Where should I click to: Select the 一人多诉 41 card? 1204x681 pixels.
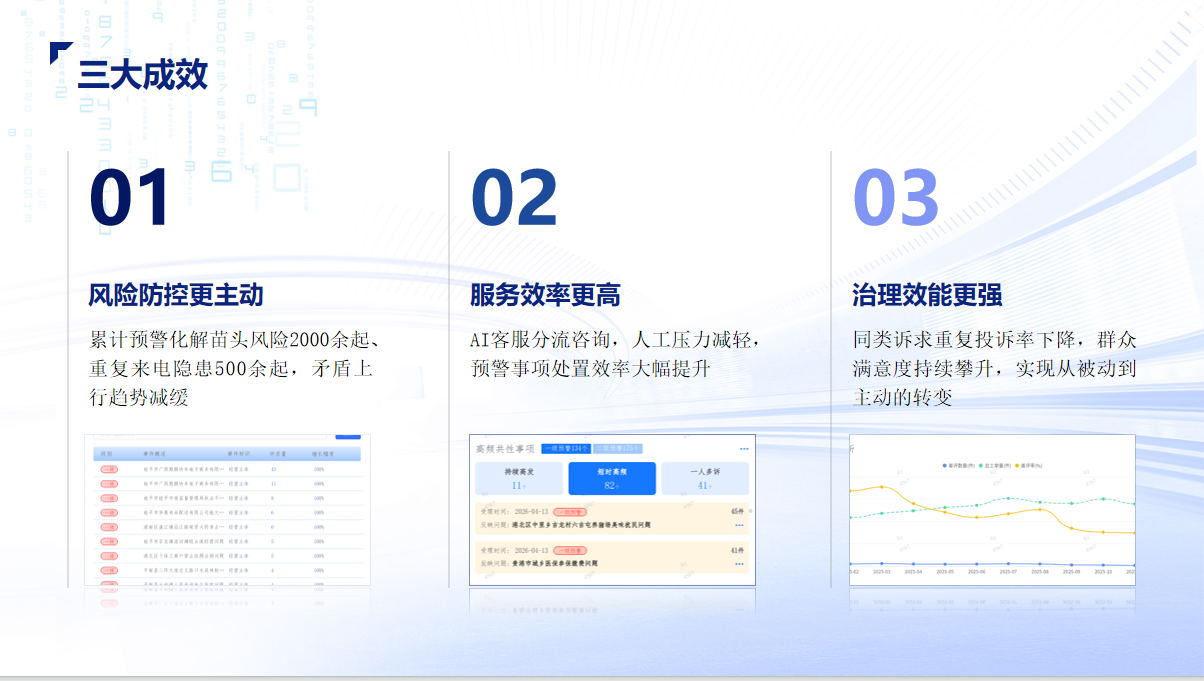[705, 479]
